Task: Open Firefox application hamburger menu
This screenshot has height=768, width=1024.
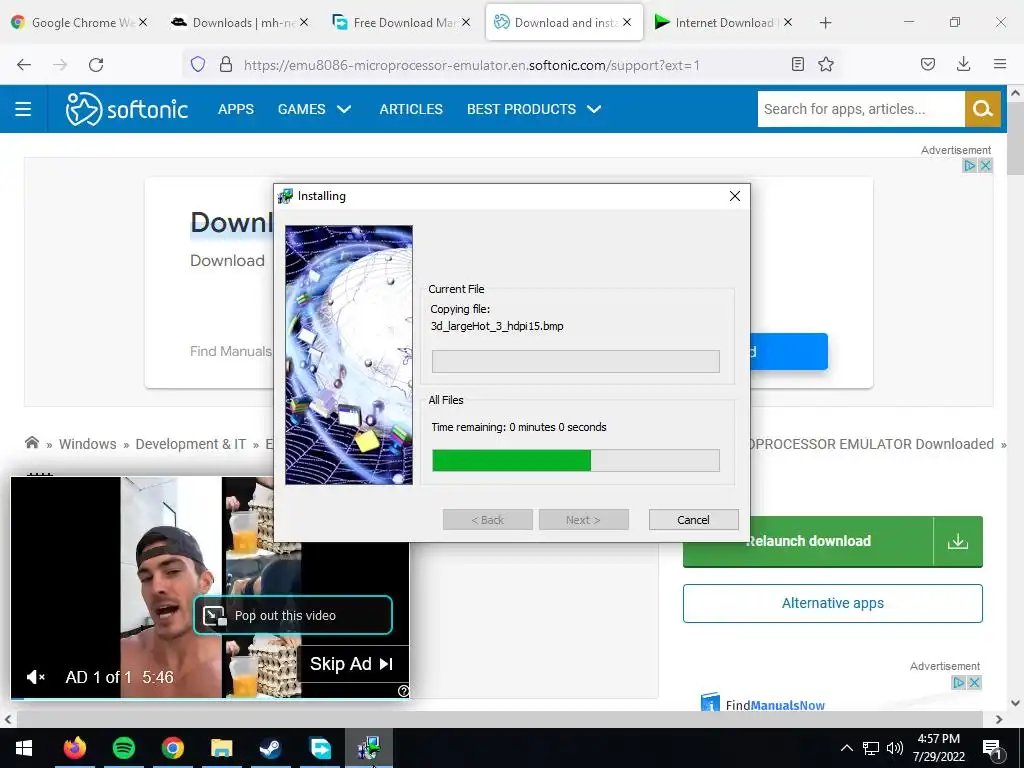Action: pyautogui.click(x=1000, y=64)
